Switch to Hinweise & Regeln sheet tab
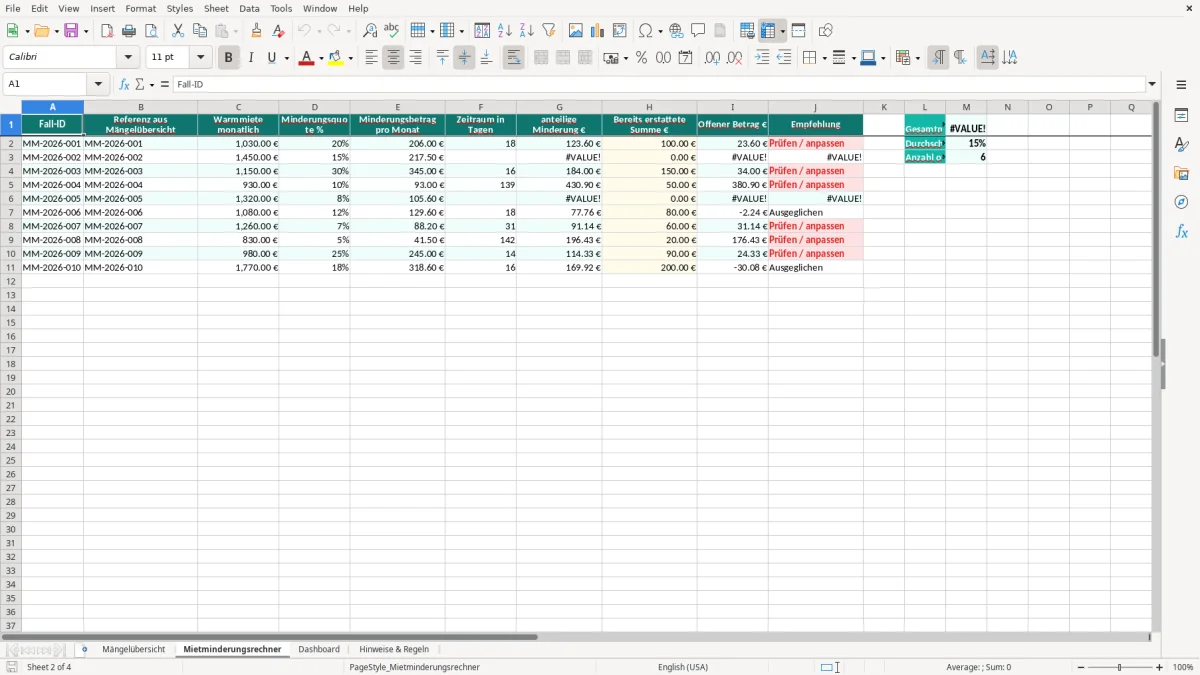This screenshot has height=675, width=1200. coord(394,650)
